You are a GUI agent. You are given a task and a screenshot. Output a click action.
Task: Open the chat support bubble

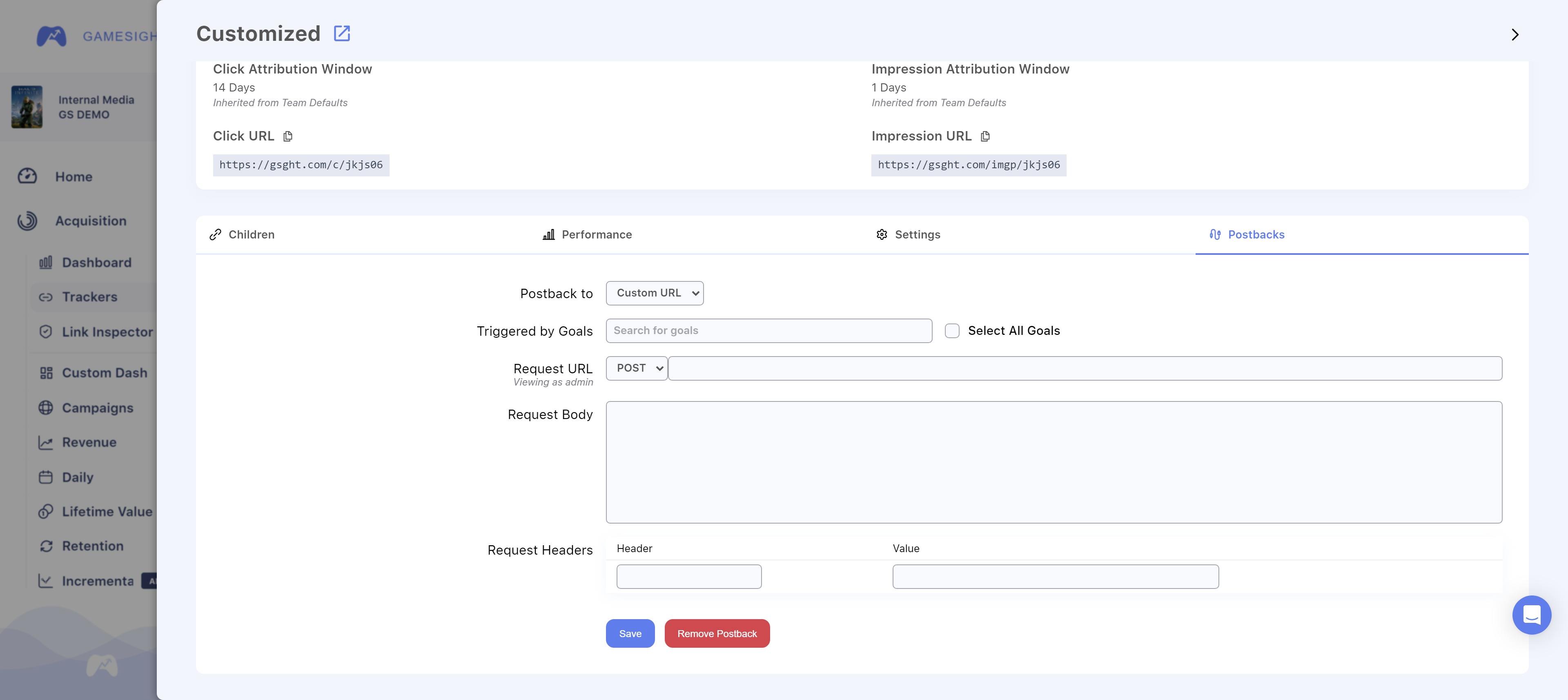(x=1532, y=615)
